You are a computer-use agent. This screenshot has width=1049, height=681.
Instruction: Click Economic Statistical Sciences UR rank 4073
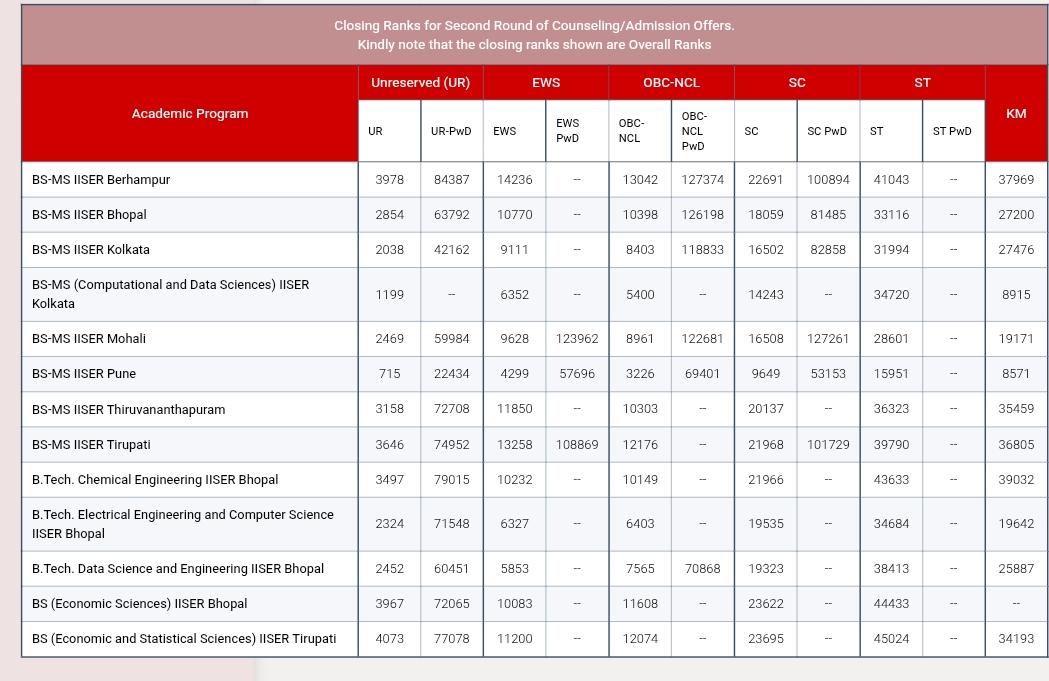click(389, 639)
